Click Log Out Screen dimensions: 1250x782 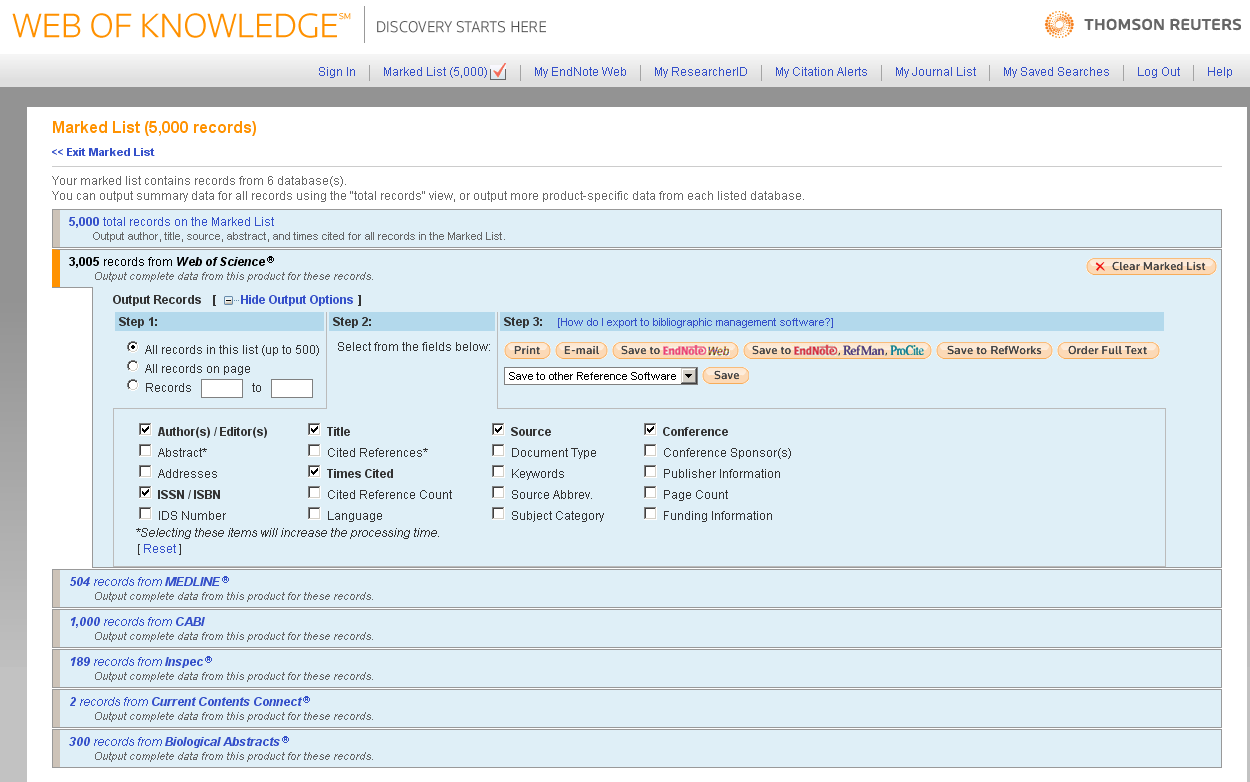(x=1159, y=72)
